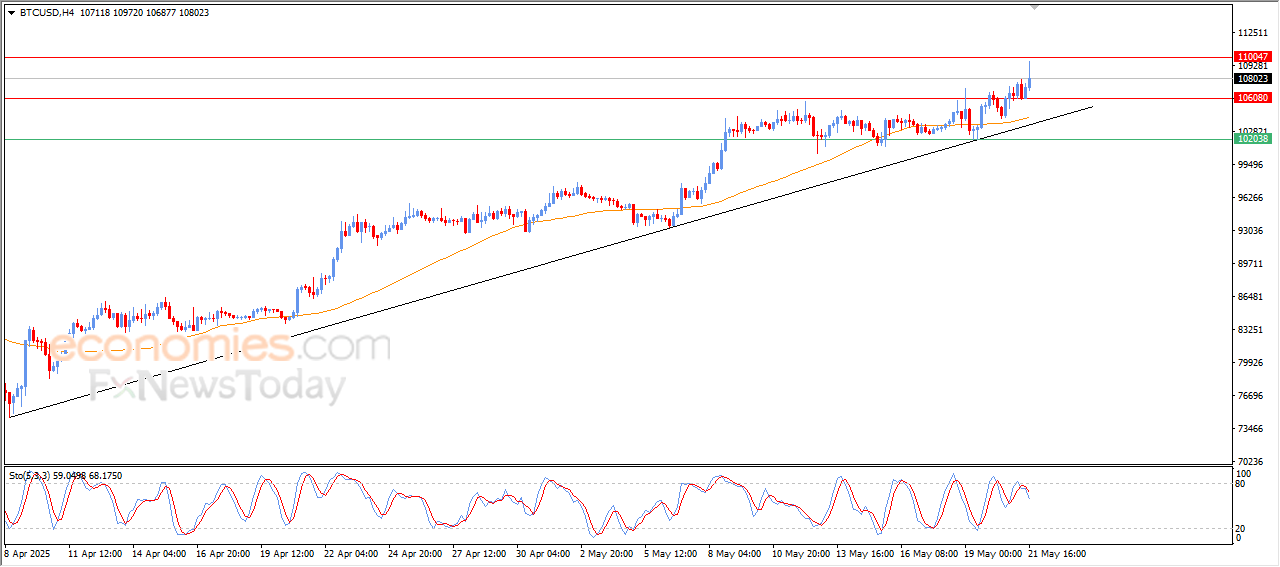Click the 109281 price axis value
Screen dimensions: 1280x567
coord(1253,66)
